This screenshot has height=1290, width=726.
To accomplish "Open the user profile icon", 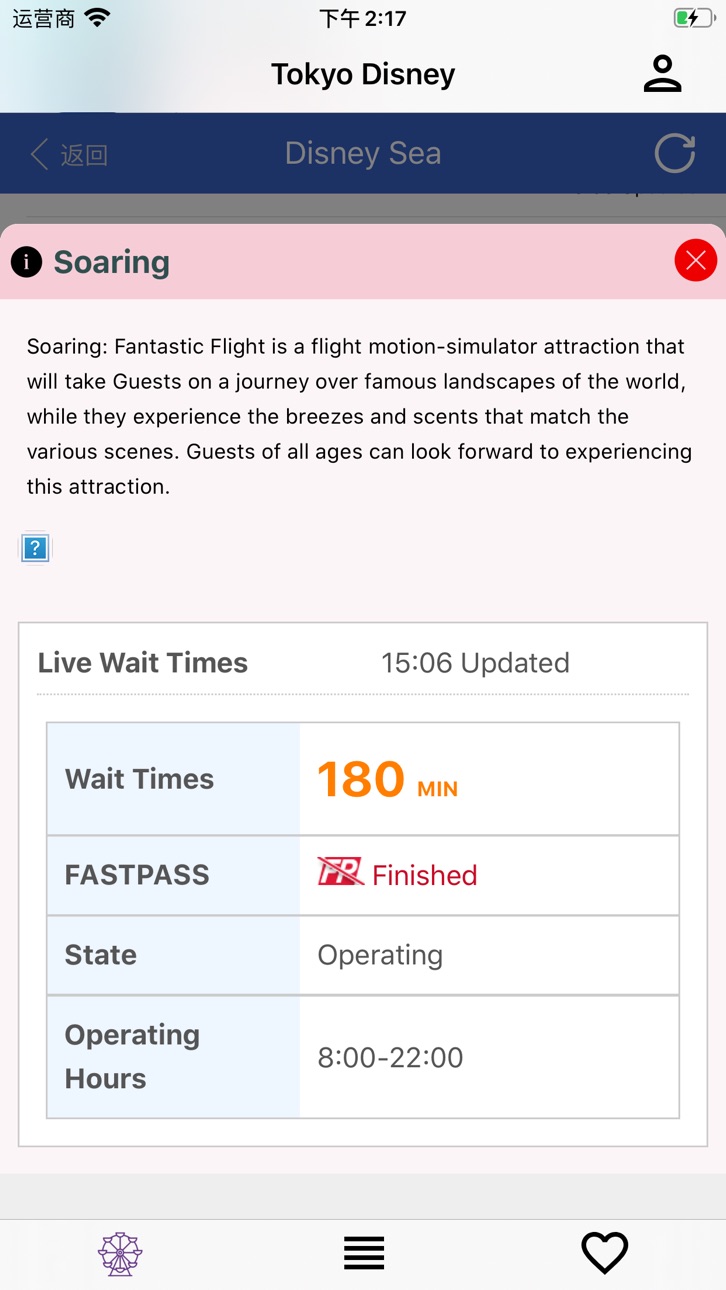I will tap(662, 74).
